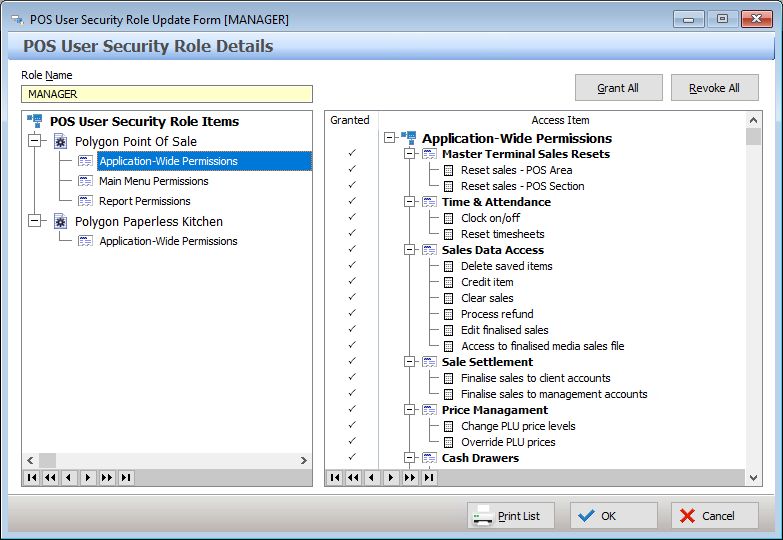The height and width of the screenshot is (540, 783).
Task: Click the grid icon beside Reset sales - POS Area
Action: click(x=449, y=170)
